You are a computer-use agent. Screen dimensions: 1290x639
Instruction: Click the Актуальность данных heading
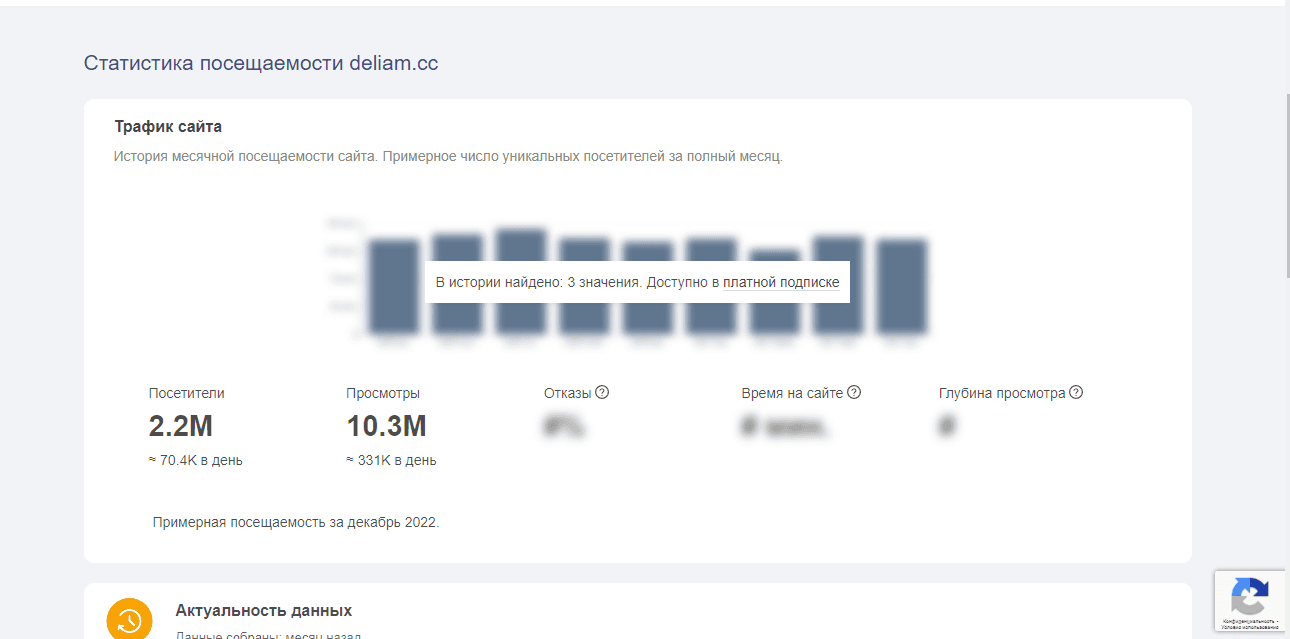coord(263,610)
